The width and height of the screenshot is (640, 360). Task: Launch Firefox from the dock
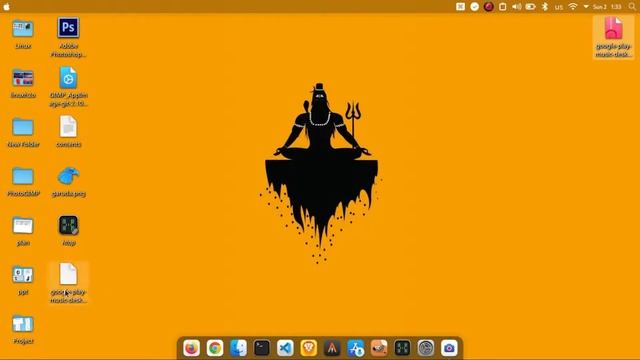click(191, 348)
